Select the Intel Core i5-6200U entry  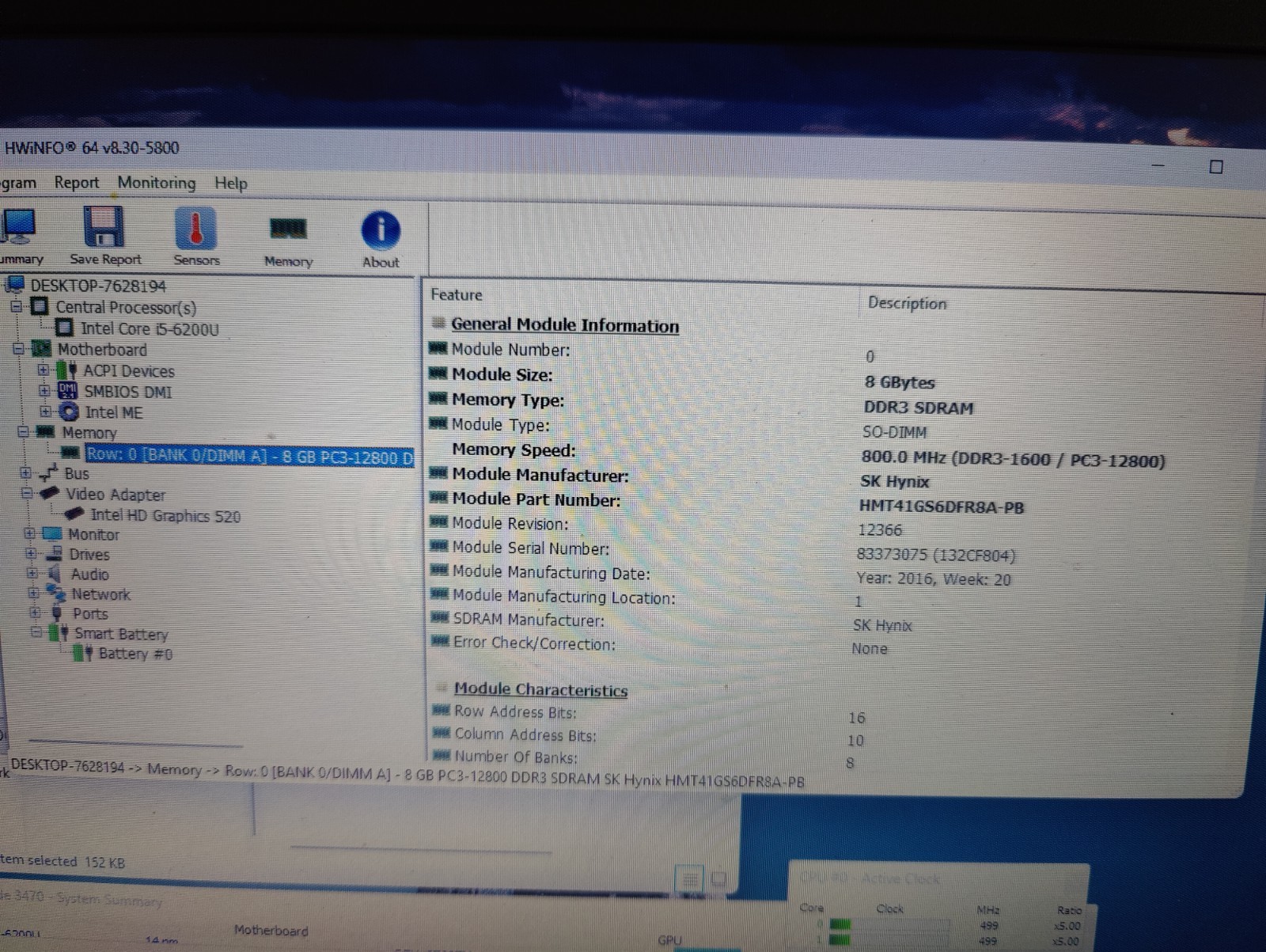tap(150, 328)
